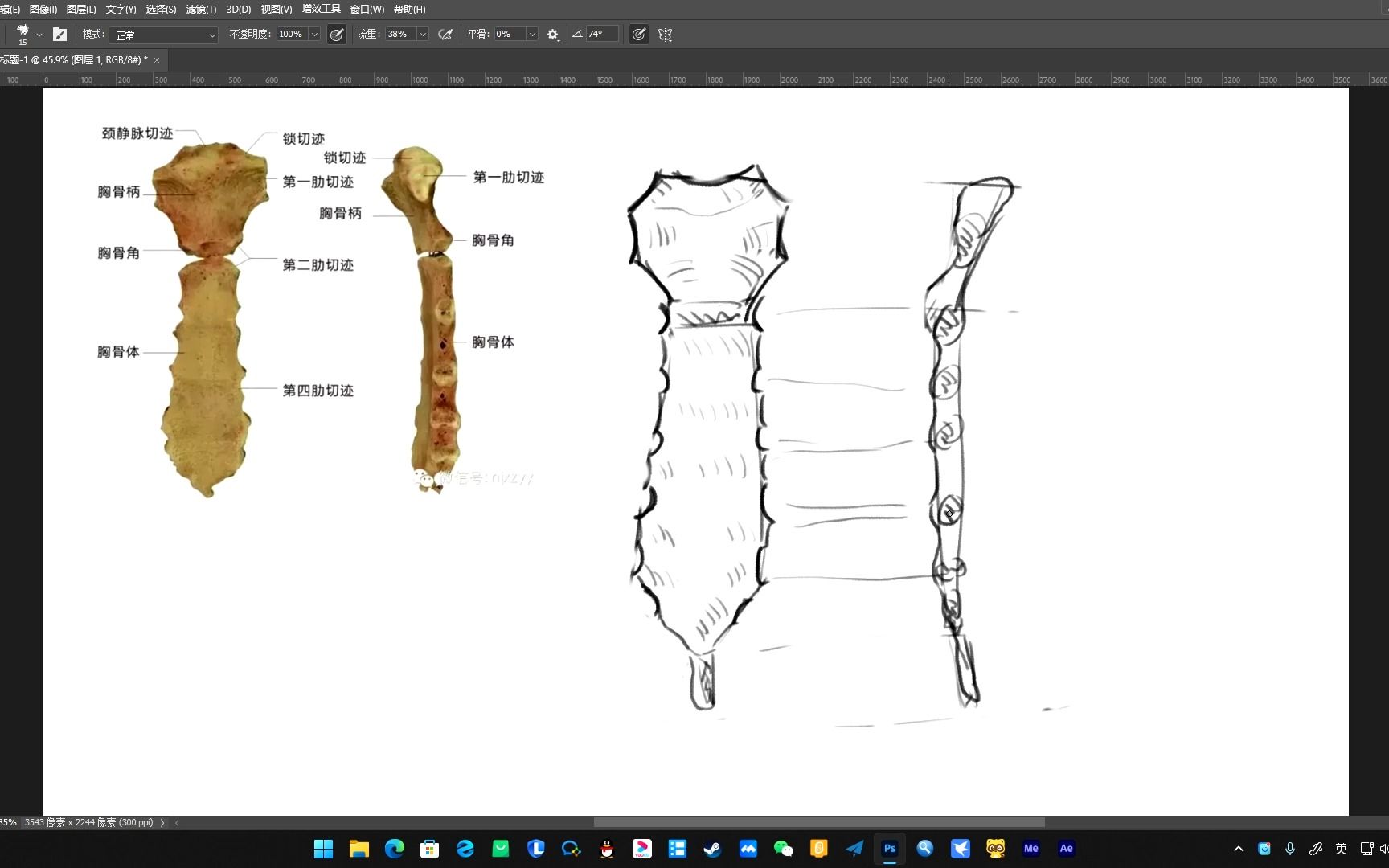
Task: Show hidden system tray icons
Action: tap(1239, 849)
